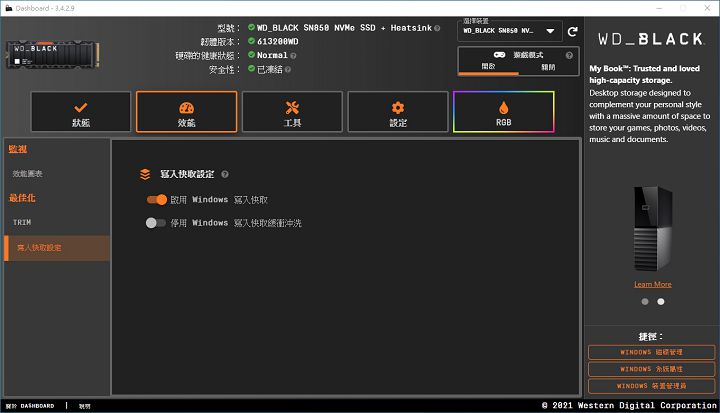Screen dimensions: 720x413
Task: Open the 工具 tab with wrench icon
Action: (292, 112)
